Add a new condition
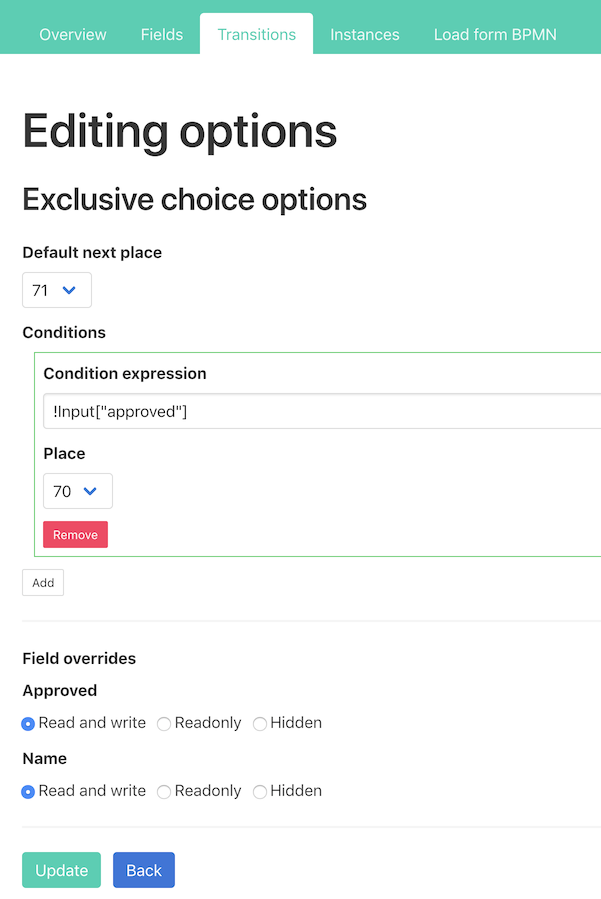601x899 pixels. 43,583
